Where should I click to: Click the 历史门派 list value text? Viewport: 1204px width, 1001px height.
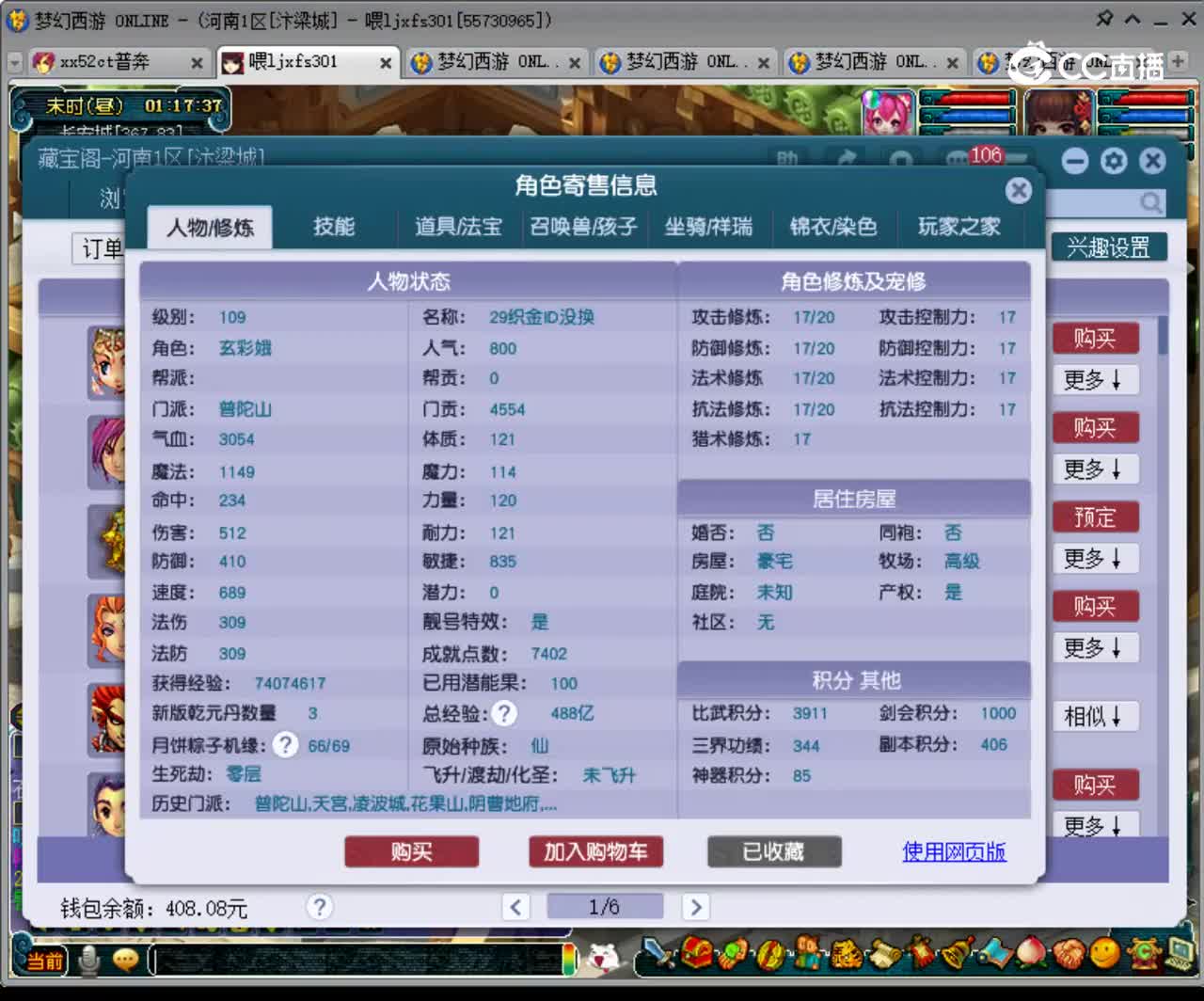click(x=405, y=804)
